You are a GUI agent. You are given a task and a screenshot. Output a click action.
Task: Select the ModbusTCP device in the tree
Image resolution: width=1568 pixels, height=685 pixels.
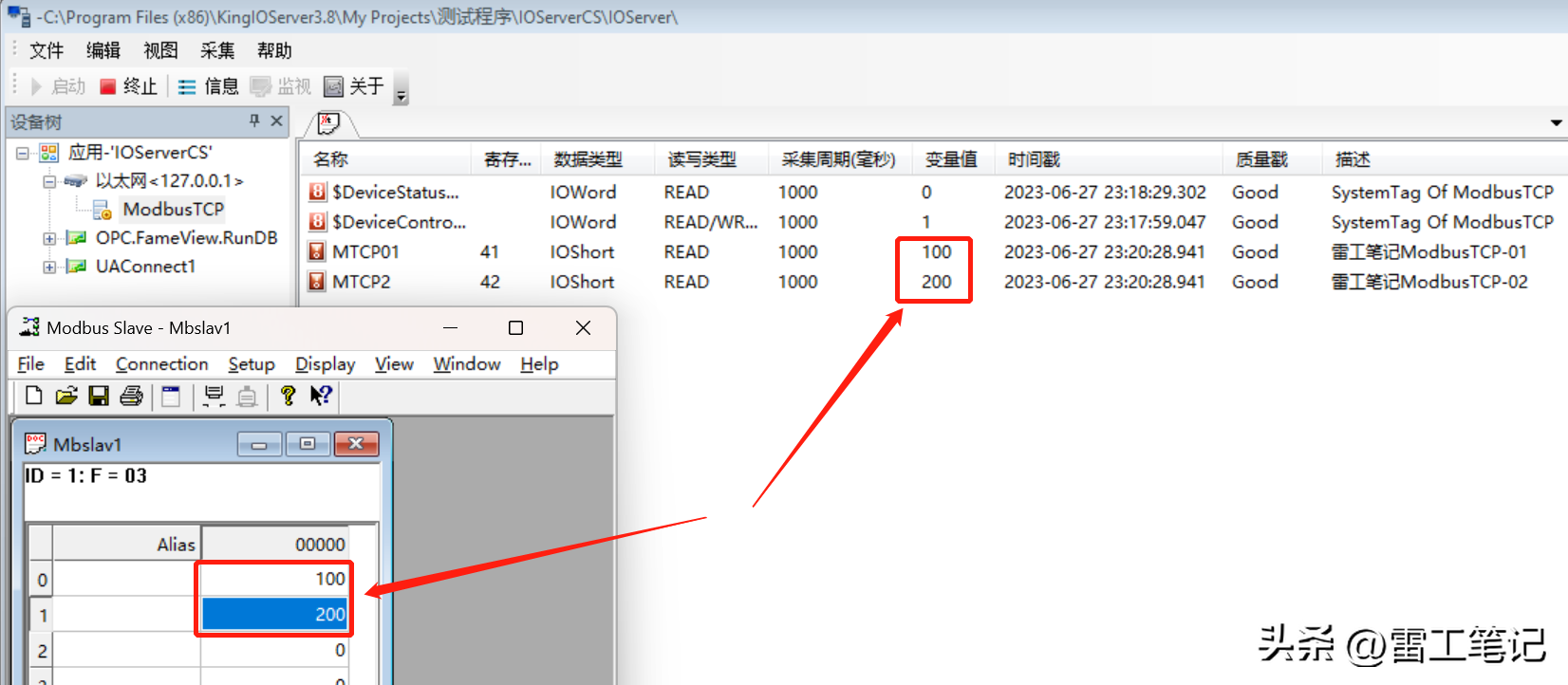[x=173, y=210]
